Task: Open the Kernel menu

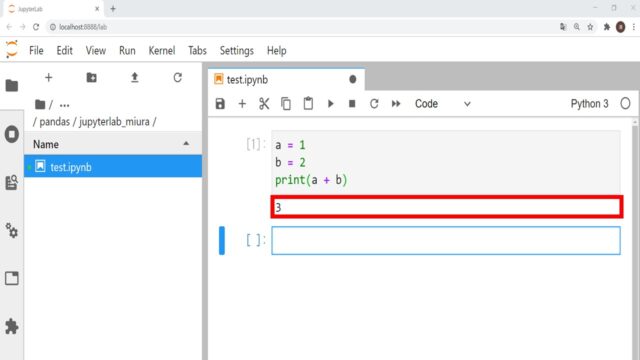Action: point(162,51)
